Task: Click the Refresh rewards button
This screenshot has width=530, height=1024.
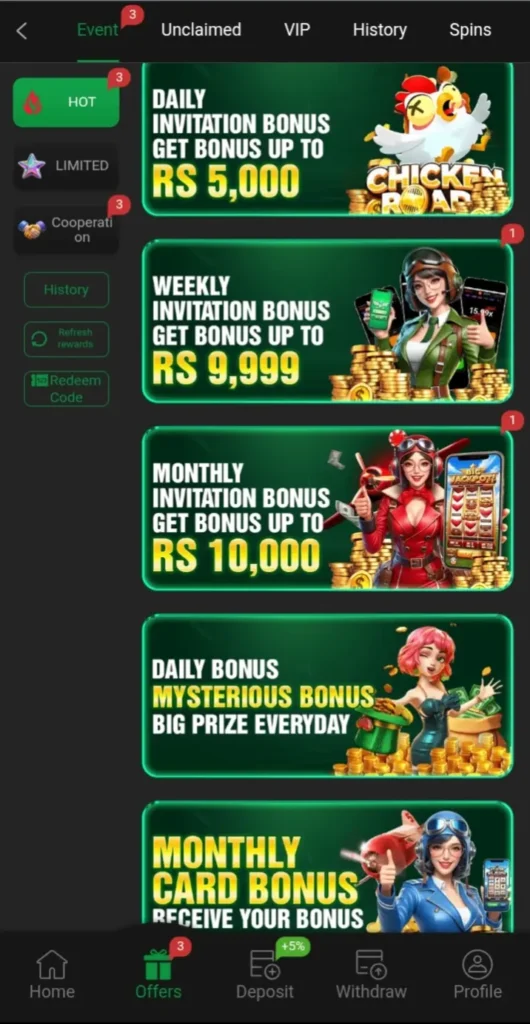Action: tap(67, 339)
